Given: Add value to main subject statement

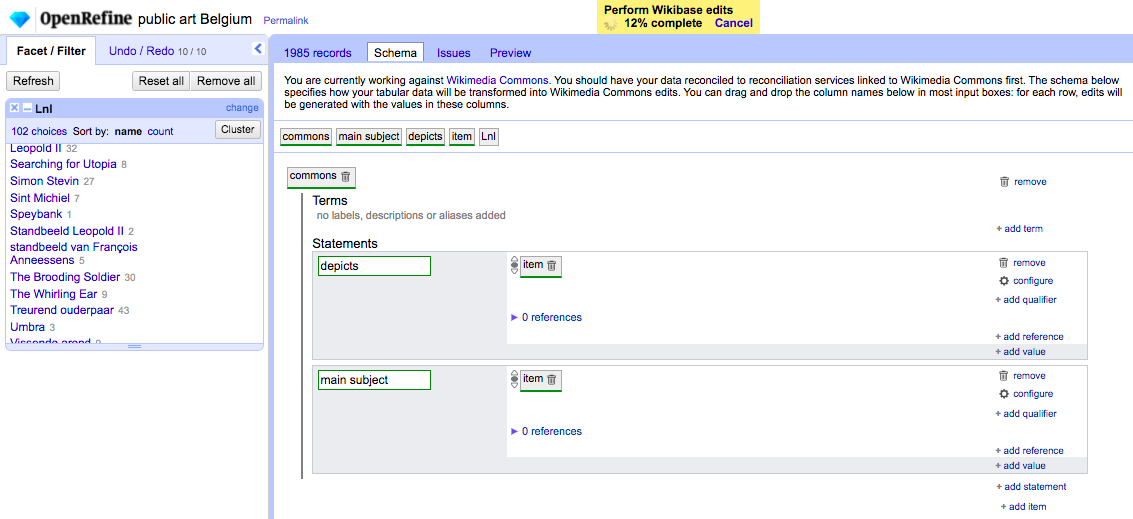Looking at the screenshot, I should click(1020, 466).
